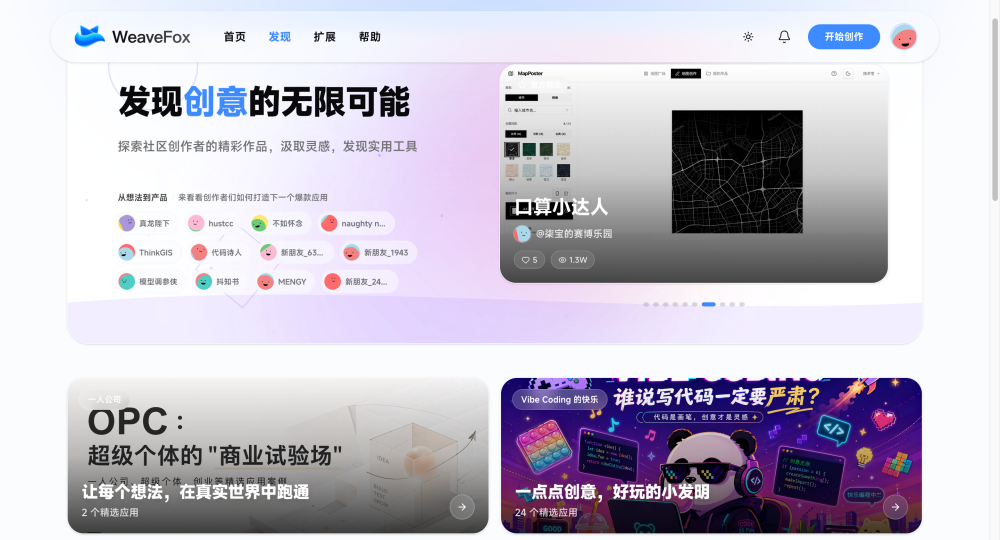Jump to the rightmost carousel dot
Viewport: 1000px width, 540px height.
tap(742, 304)
